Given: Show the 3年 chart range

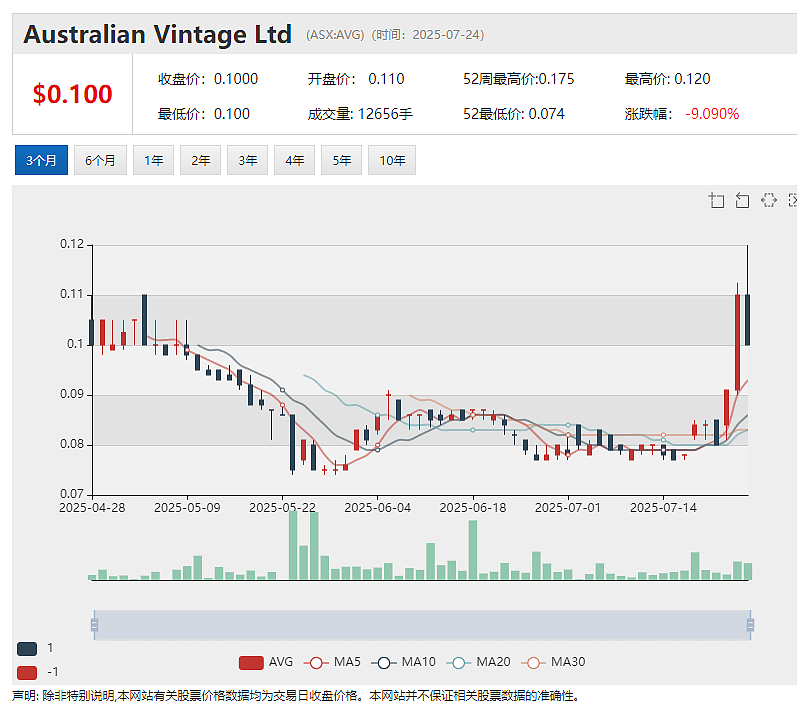Looking at the screenshot, I should [248, 160].
